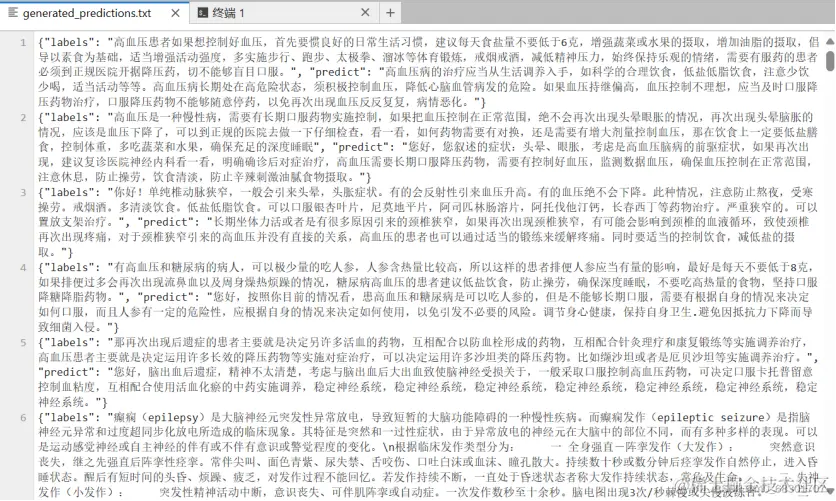Click the "predict" key in line 1

pos(339,72)
